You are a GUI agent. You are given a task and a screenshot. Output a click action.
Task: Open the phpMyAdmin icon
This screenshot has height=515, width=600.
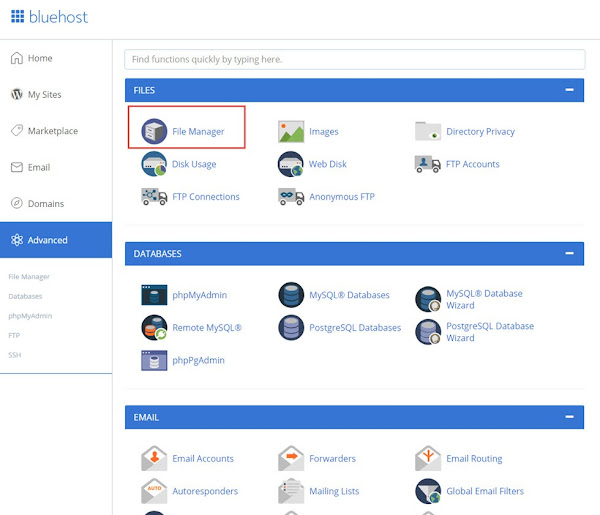click(x=154, y=295)
